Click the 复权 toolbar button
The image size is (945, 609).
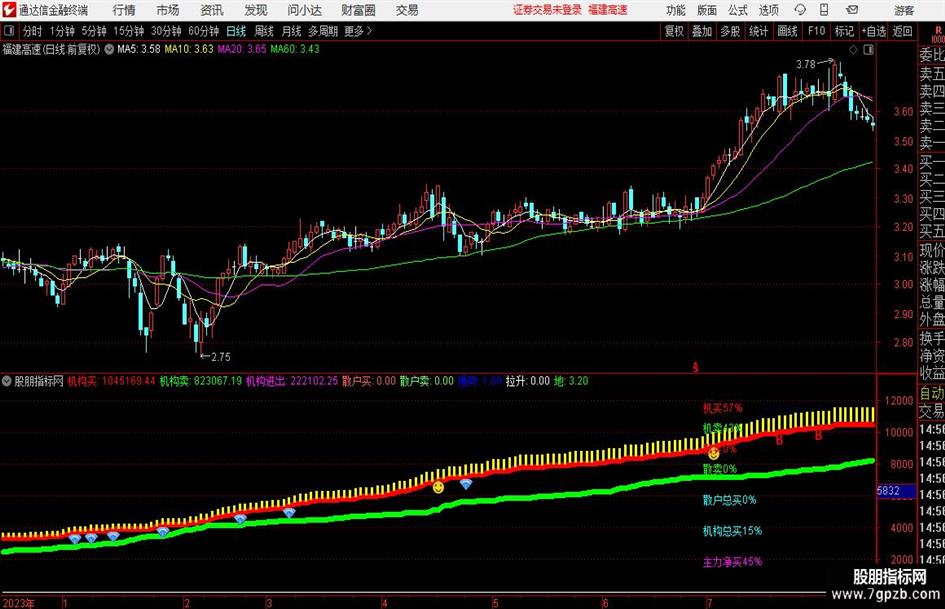click(674, 31)
